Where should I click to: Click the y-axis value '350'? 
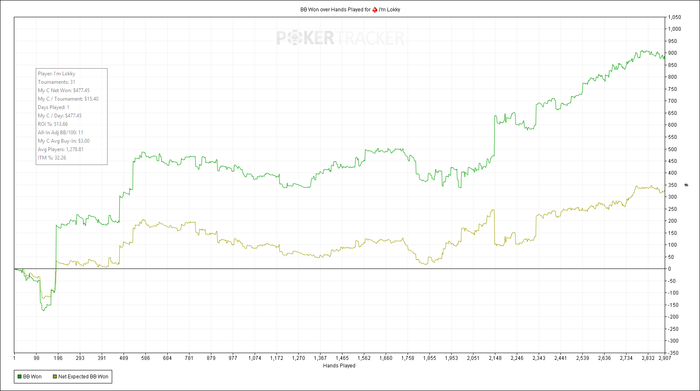tap(673, 185)
